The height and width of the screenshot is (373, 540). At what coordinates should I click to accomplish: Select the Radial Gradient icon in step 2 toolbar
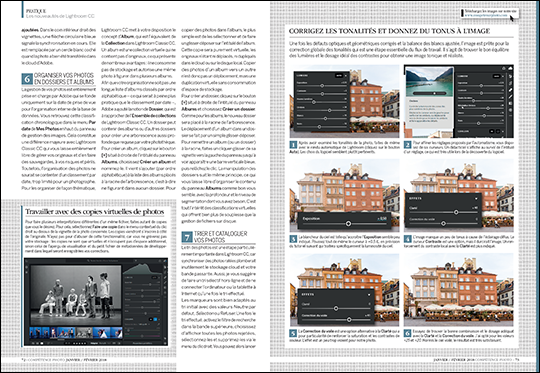coord(510,110)
